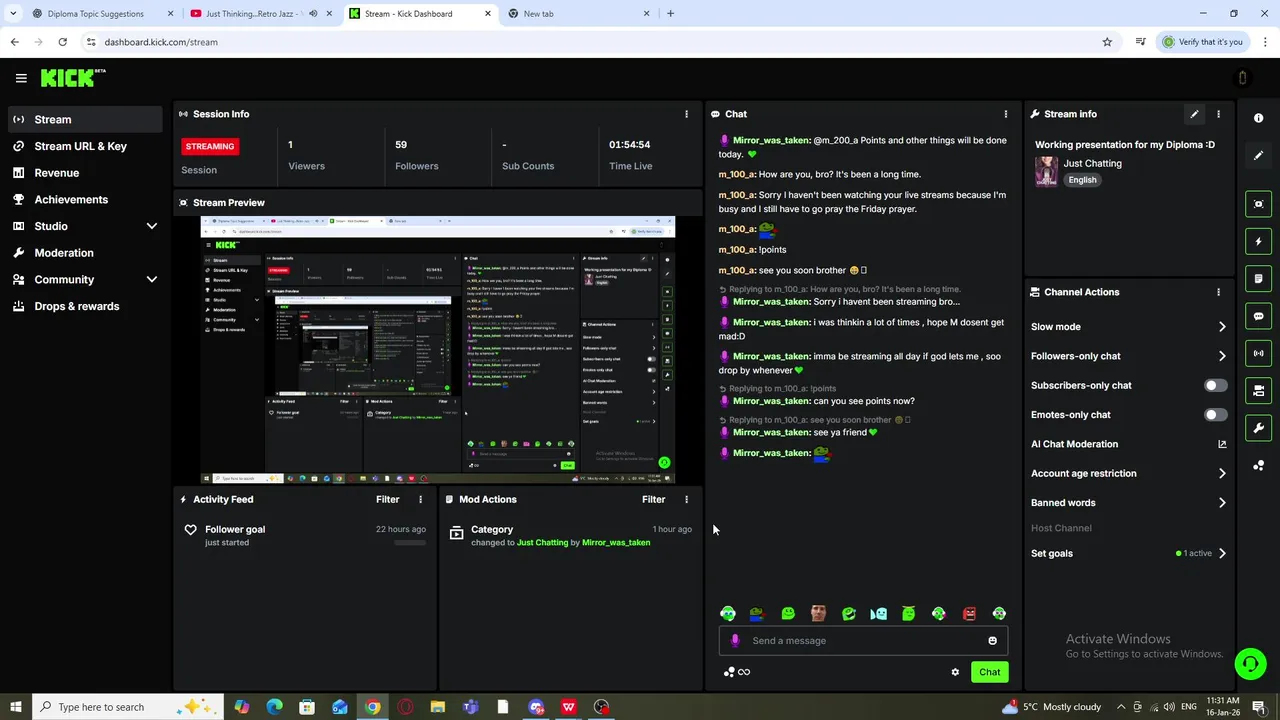Open File Explorer from taskbar

437,707
